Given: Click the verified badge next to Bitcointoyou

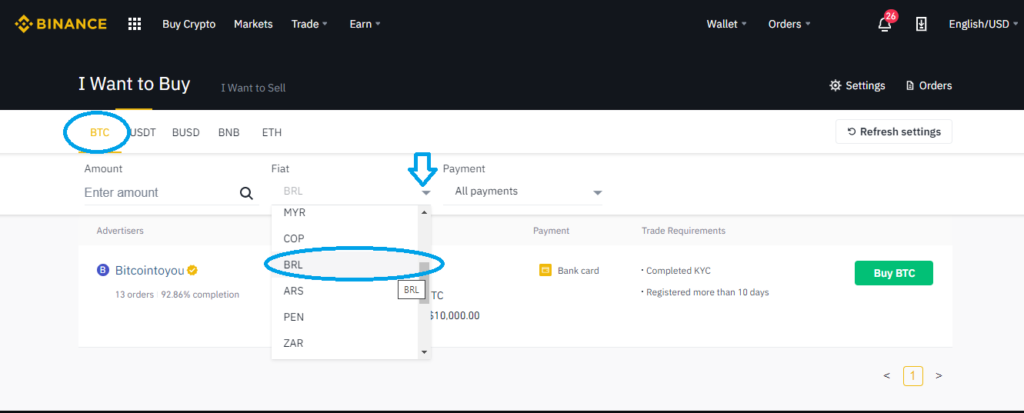Looking at the screenshot, I should [193, 271].
